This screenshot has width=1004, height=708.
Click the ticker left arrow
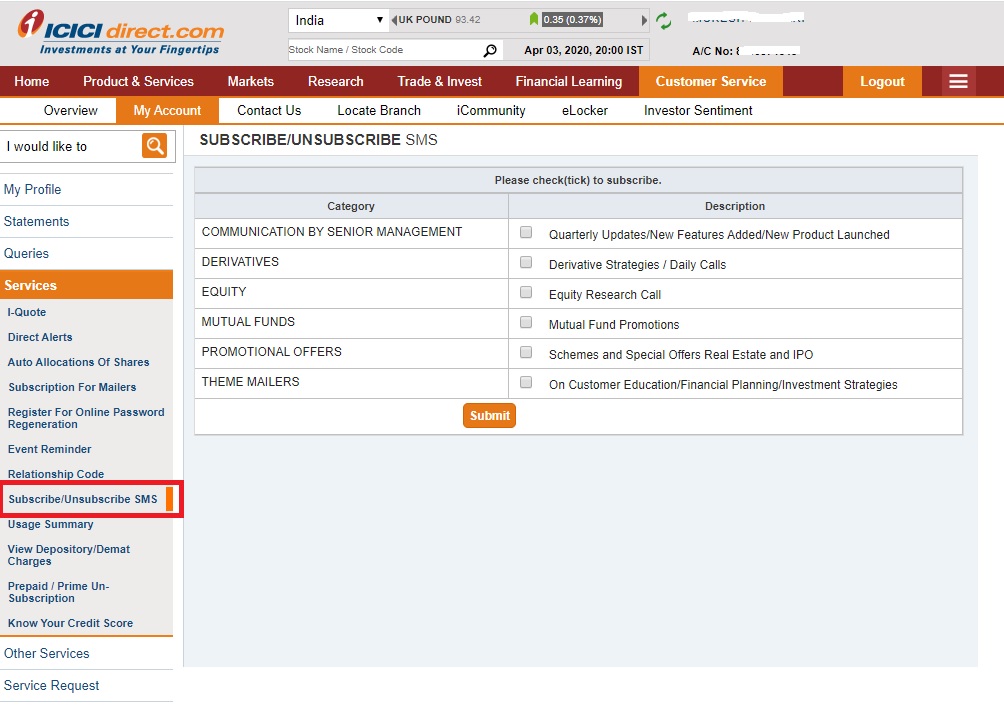[x=394, y=20]
